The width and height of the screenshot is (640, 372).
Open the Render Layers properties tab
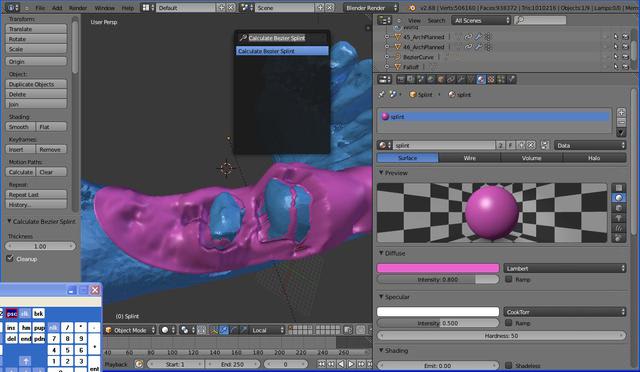click(411, 79)
